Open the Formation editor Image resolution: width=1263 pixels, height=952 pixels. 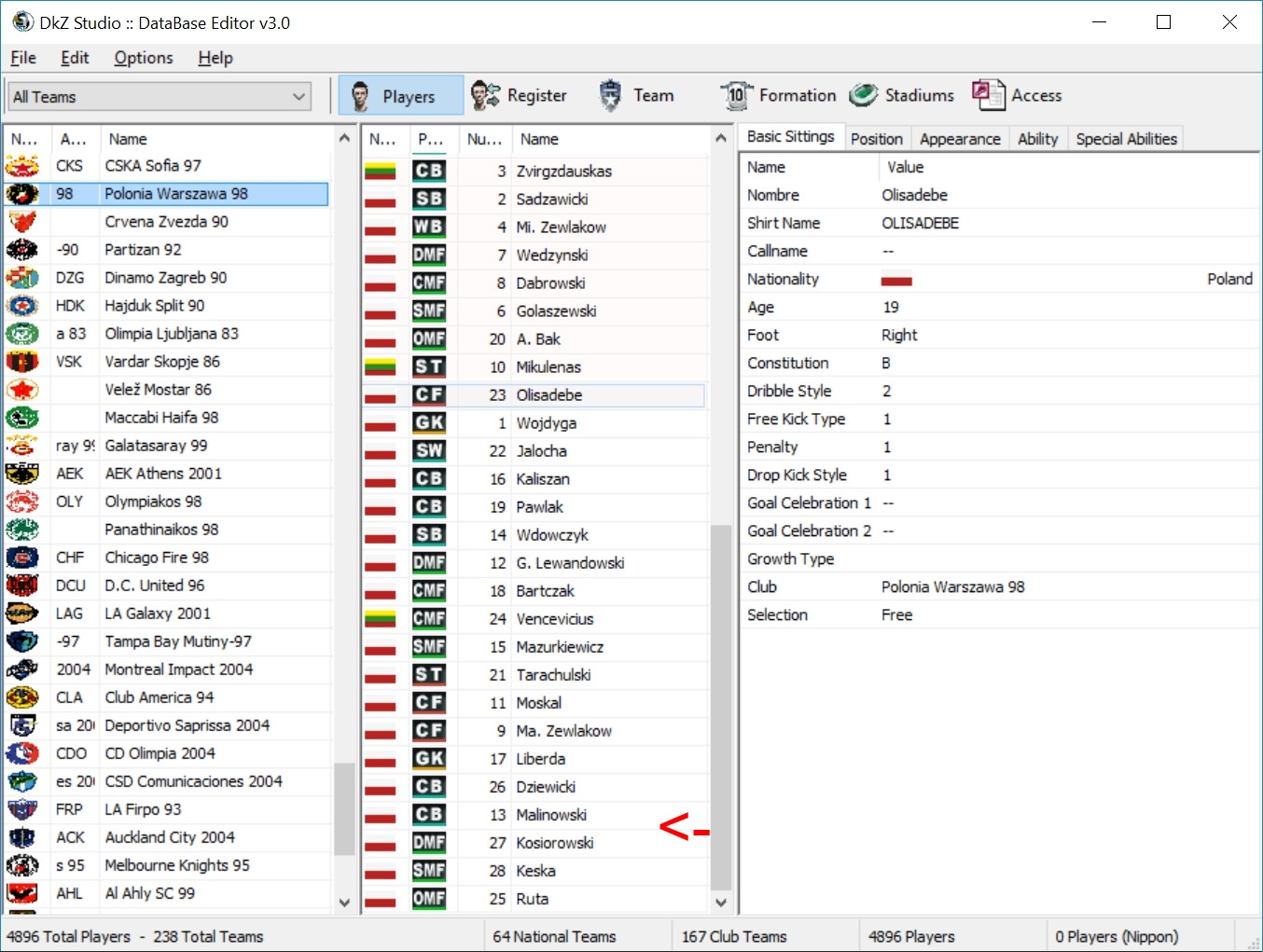tap(779, 96)
